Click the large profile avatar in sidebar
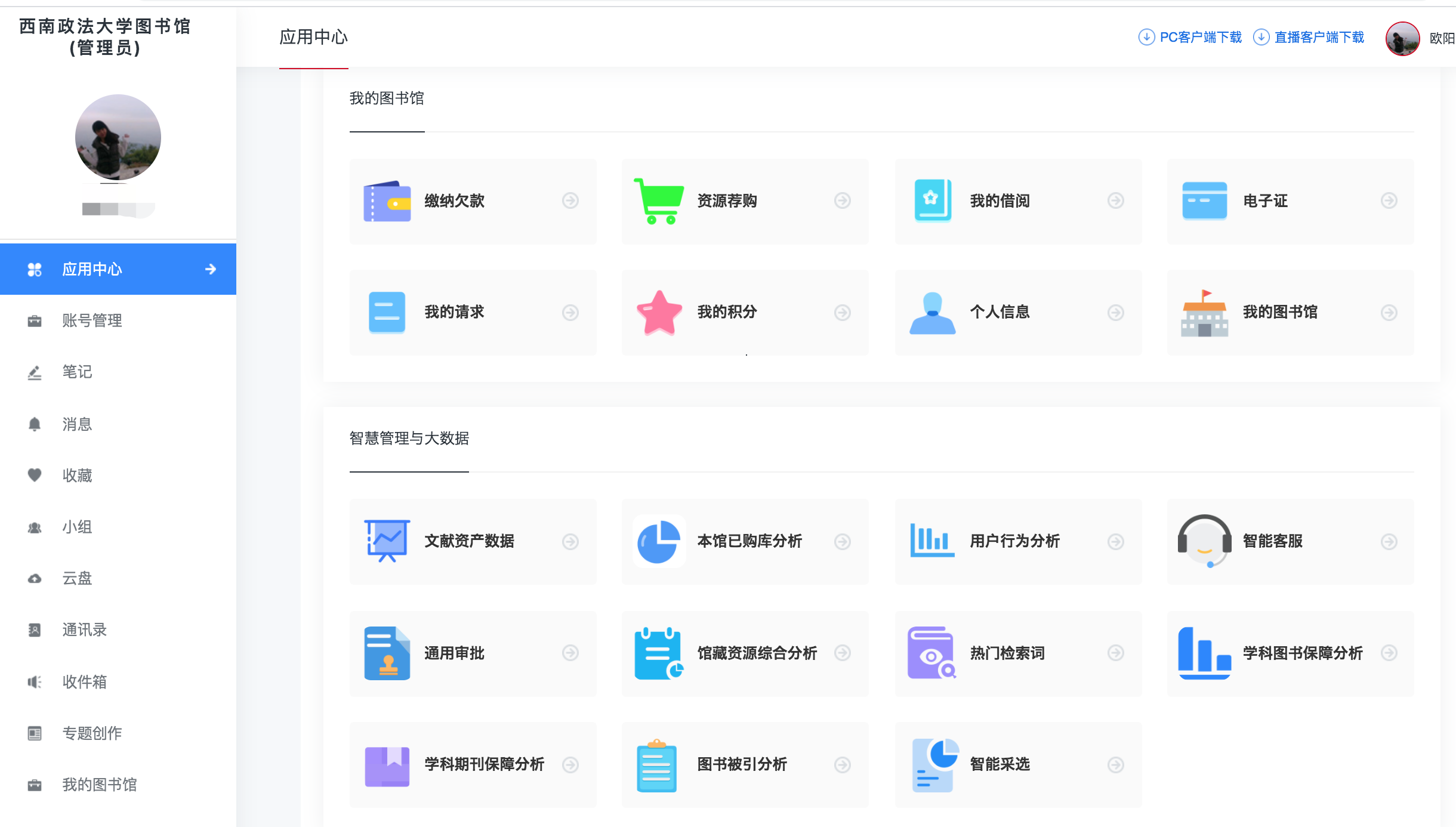 click(118, 137)
